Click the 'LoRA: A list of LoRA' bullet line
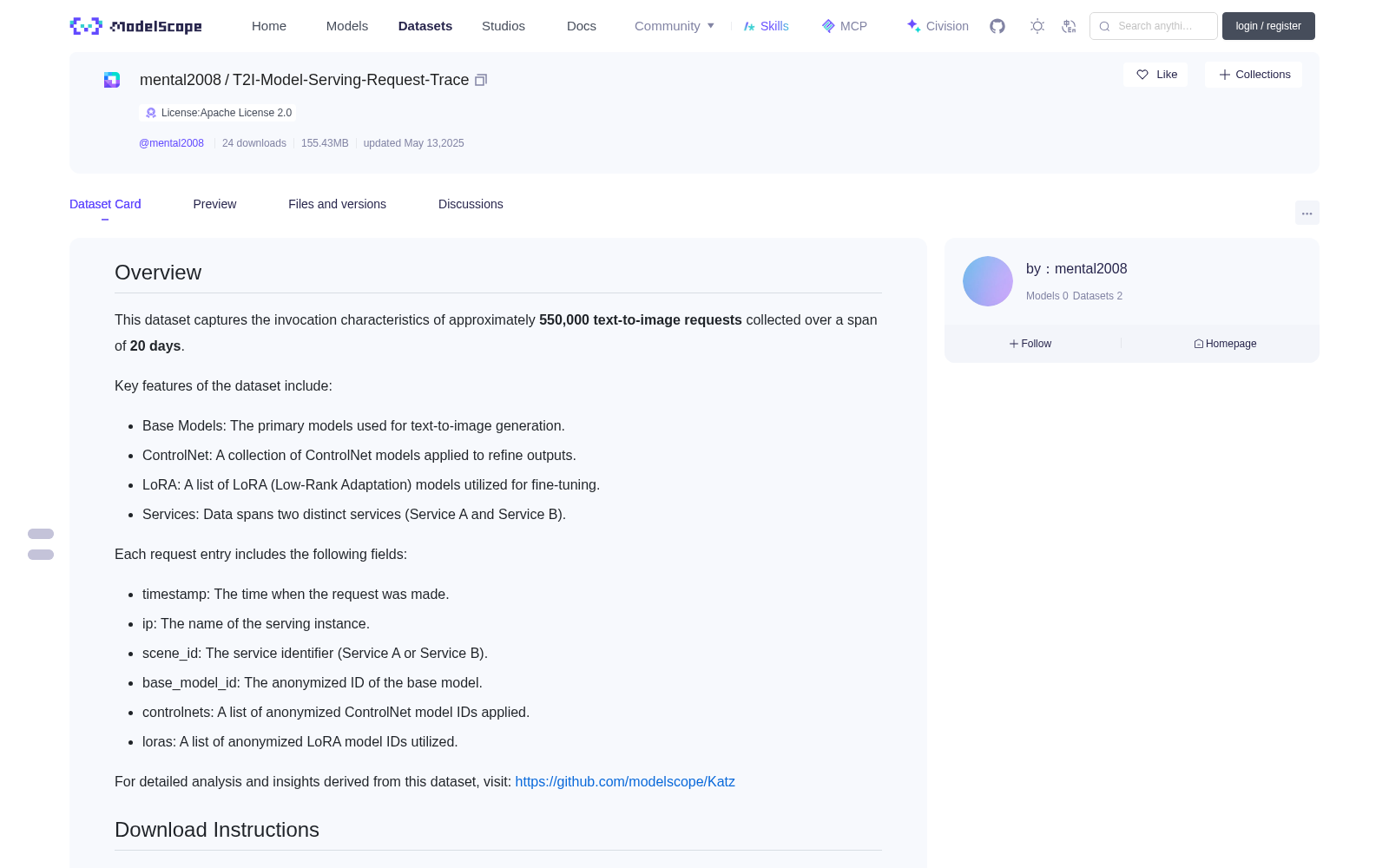 (x=371, y=485)
